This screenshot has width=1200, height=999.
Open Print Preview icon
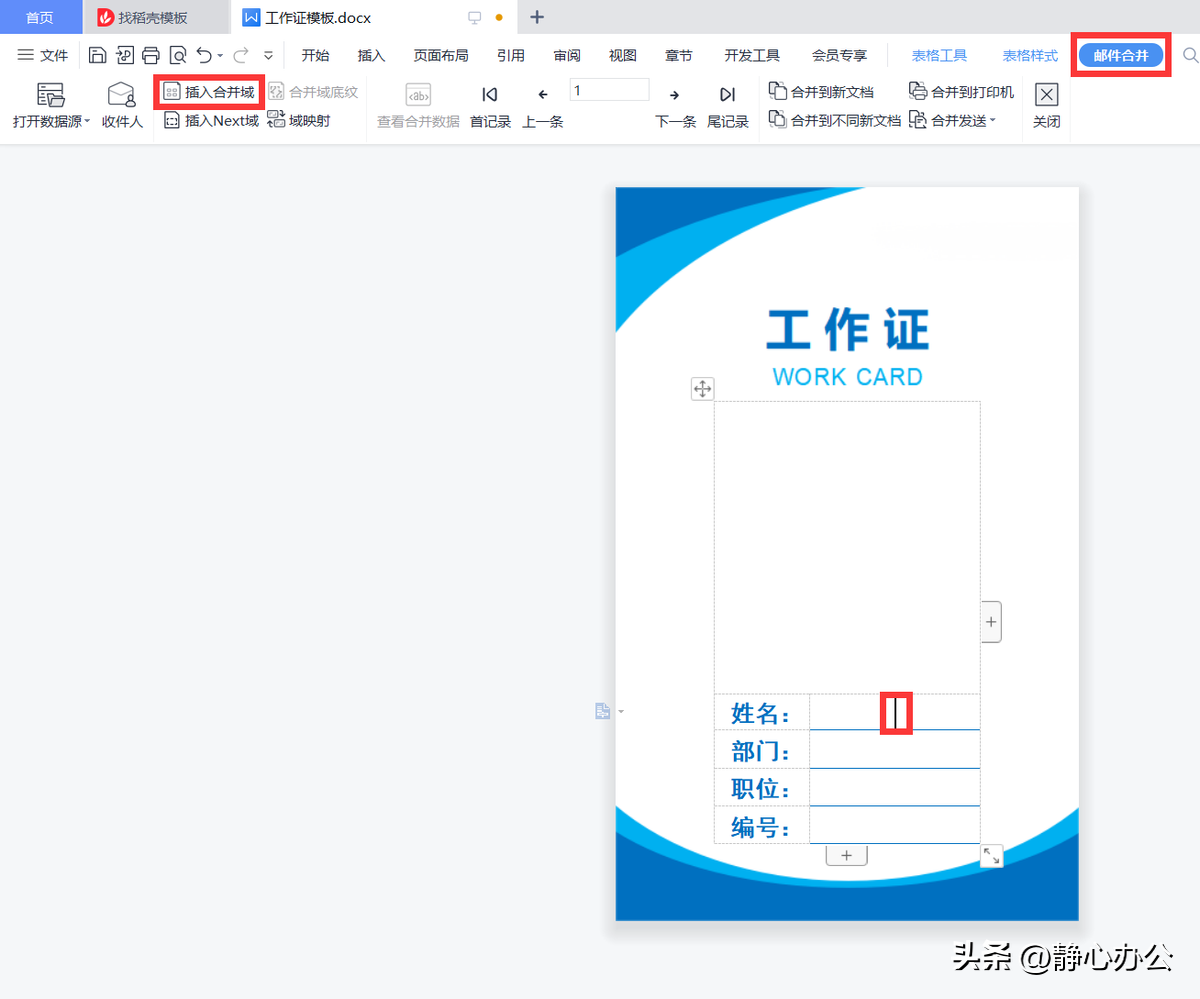pos(178,55)
